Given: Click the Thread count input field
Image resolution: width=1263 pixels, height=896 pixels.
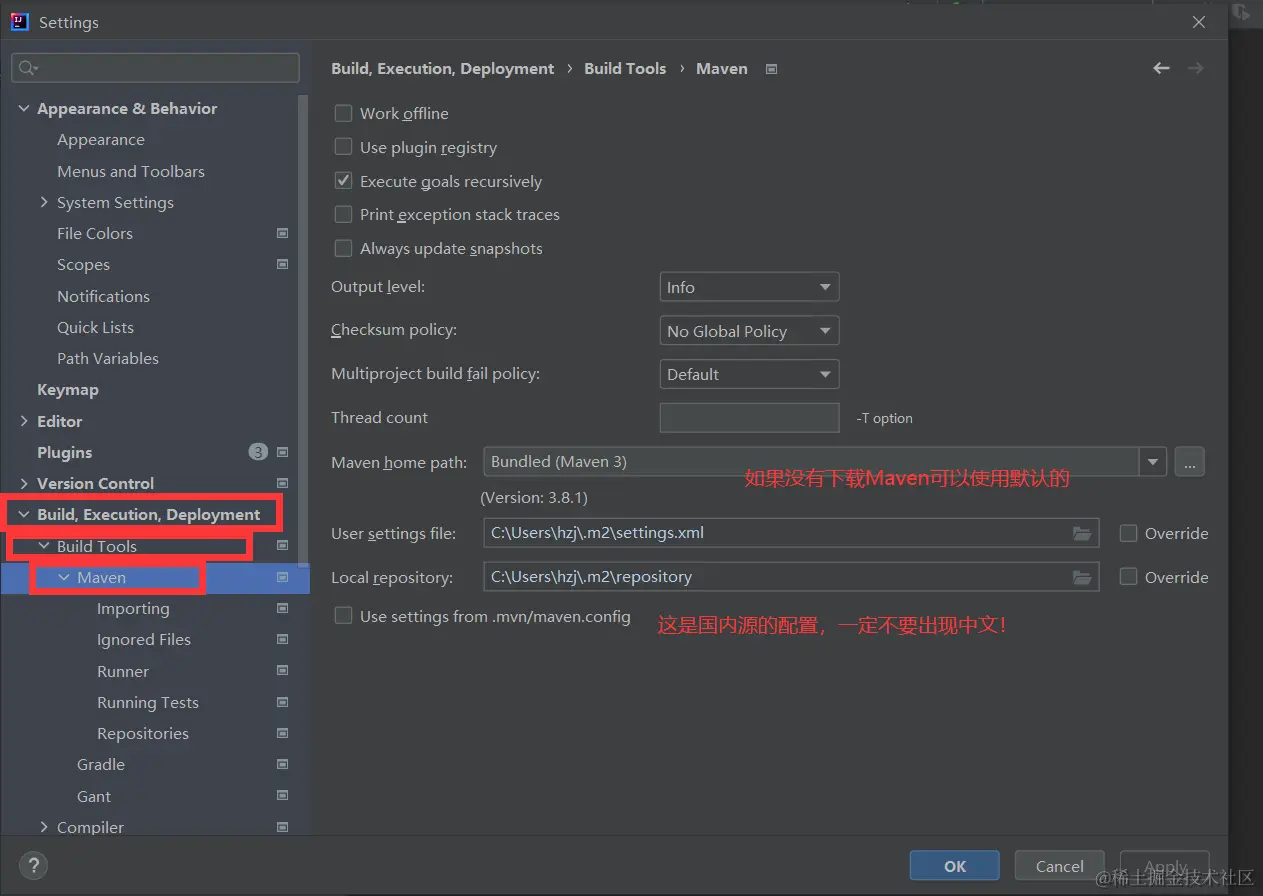Looking at the screenshot, I should [749, 418].
